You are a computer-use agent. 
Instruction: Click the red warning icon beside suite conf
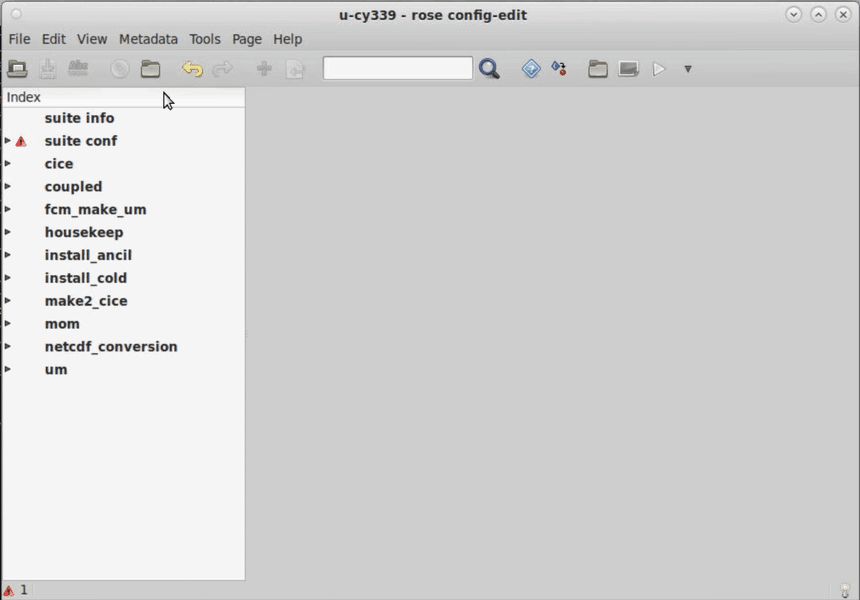(x=21, y=141)
